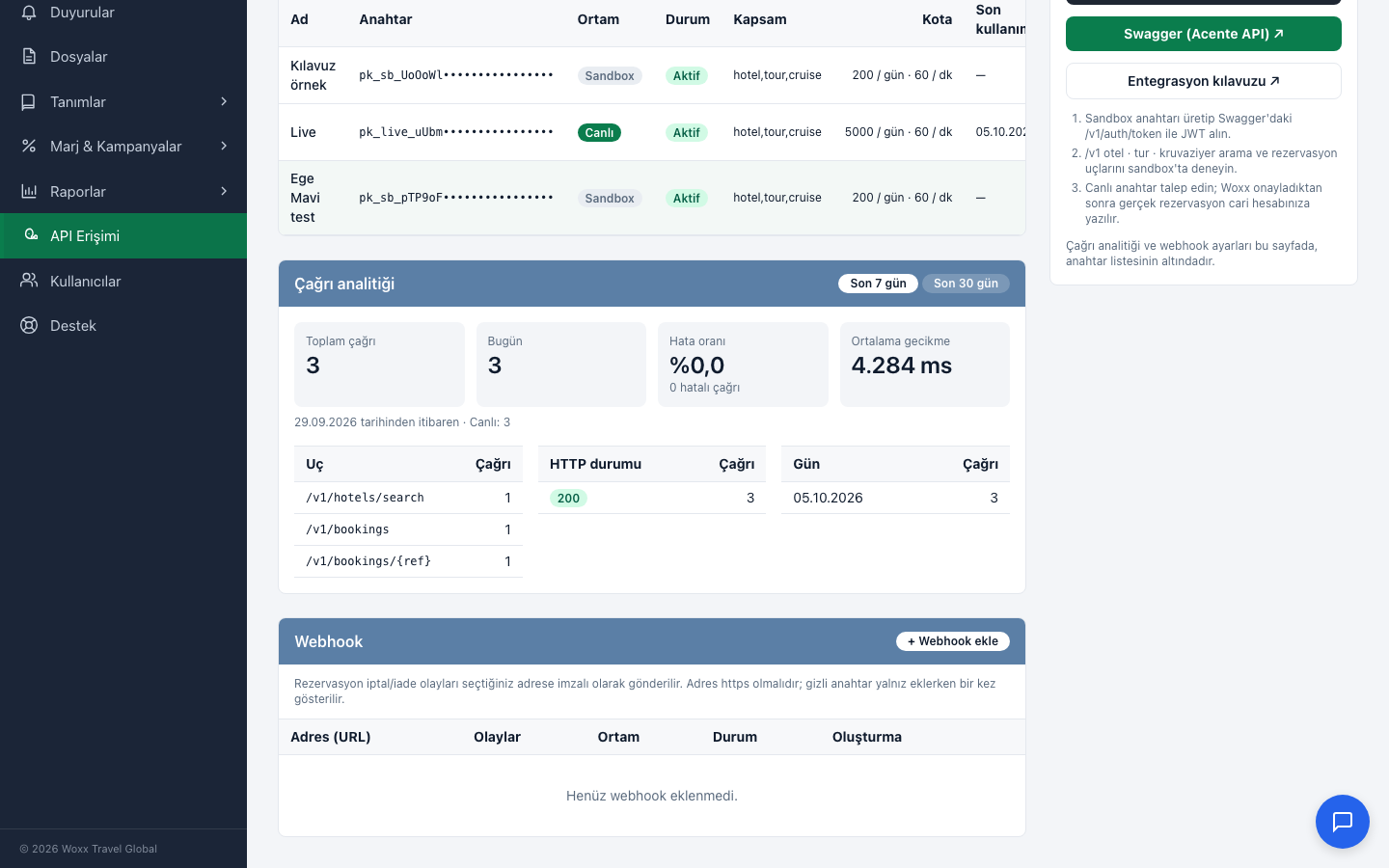Viewport: 1389px width, 868px height.
Task: Open the chat bubble widget
Action: pos(1343,822)
